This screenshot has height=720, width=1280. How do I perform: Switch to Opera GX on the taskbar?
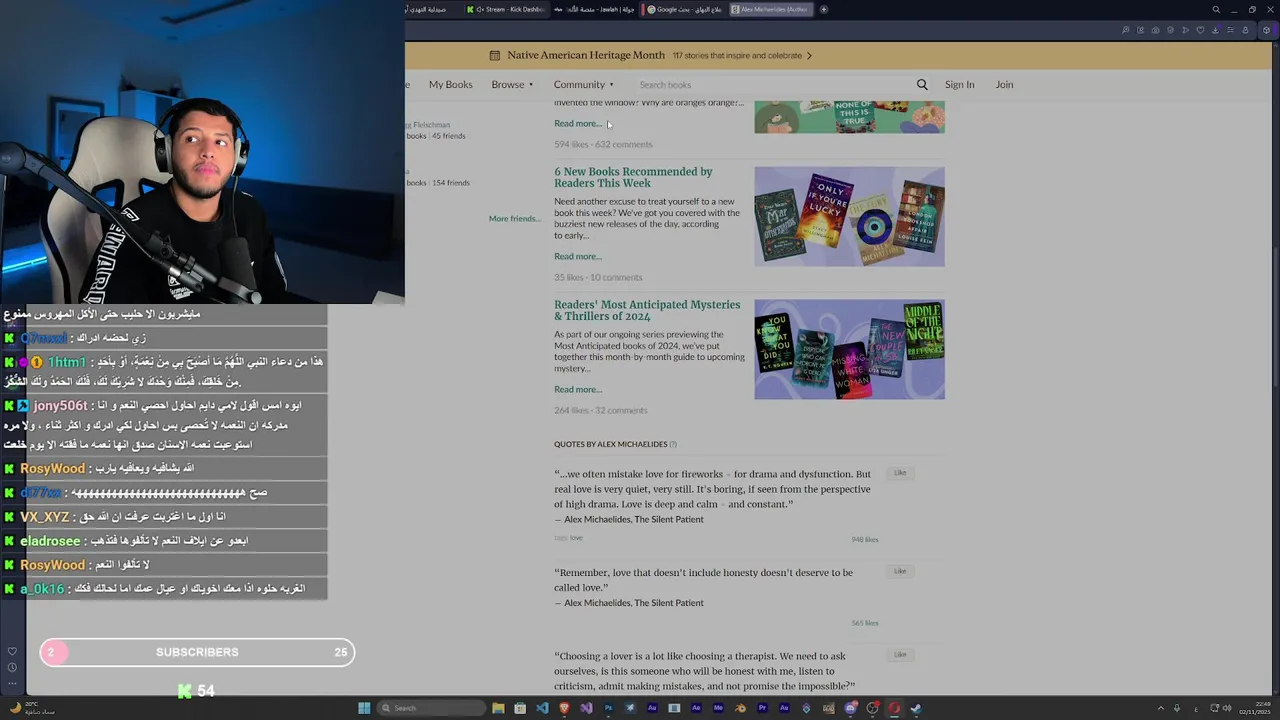tap(894, 708)
